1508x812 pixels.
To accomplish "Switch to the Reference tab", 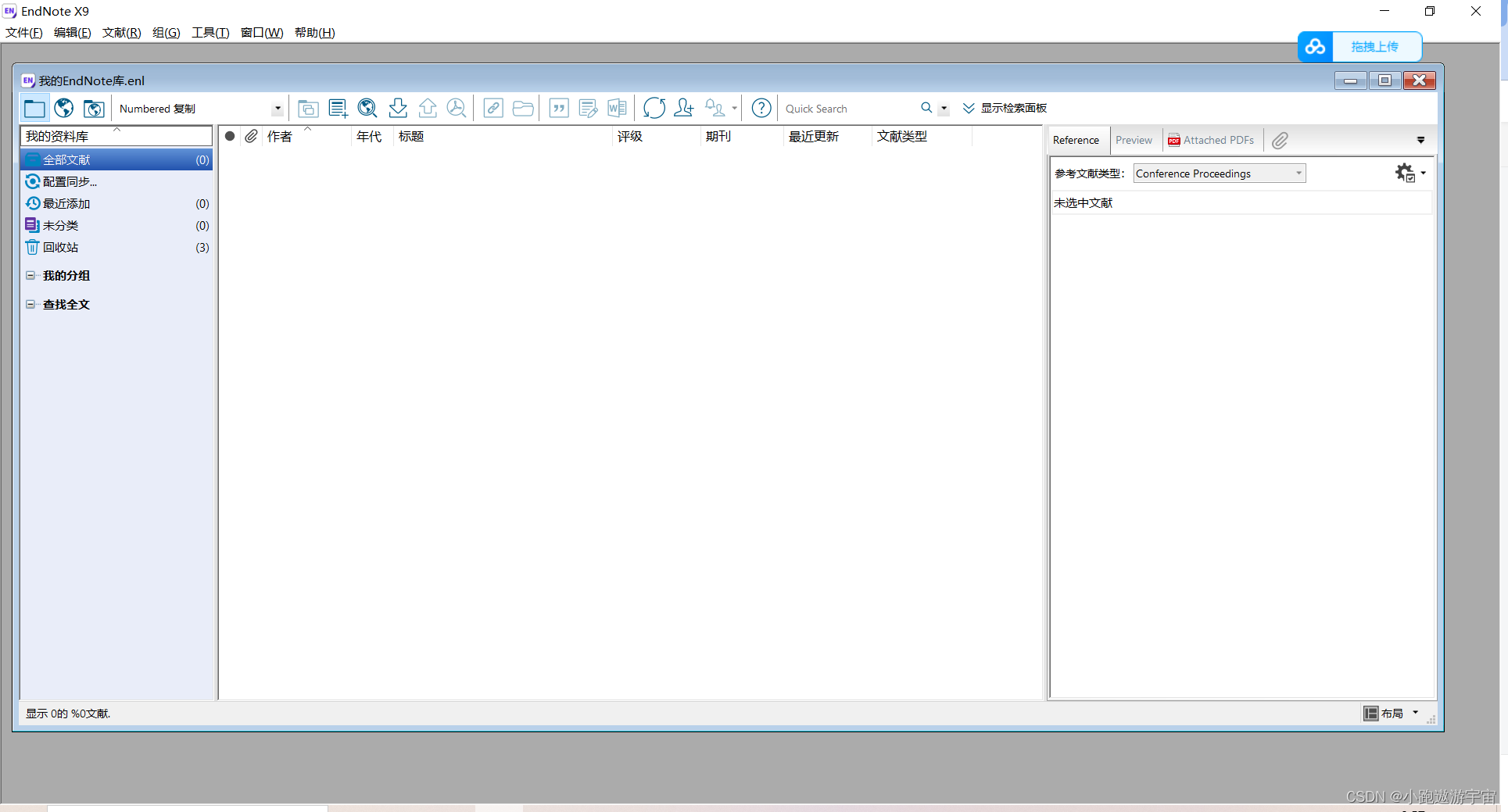I will tap(1076, 140).
